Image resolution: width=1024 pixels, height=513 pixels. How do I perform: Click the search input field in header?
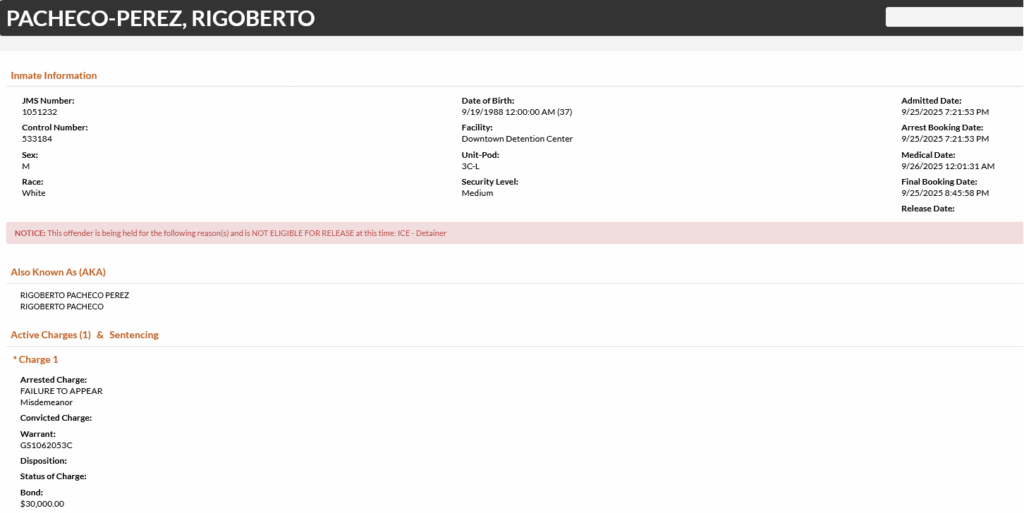954,17
